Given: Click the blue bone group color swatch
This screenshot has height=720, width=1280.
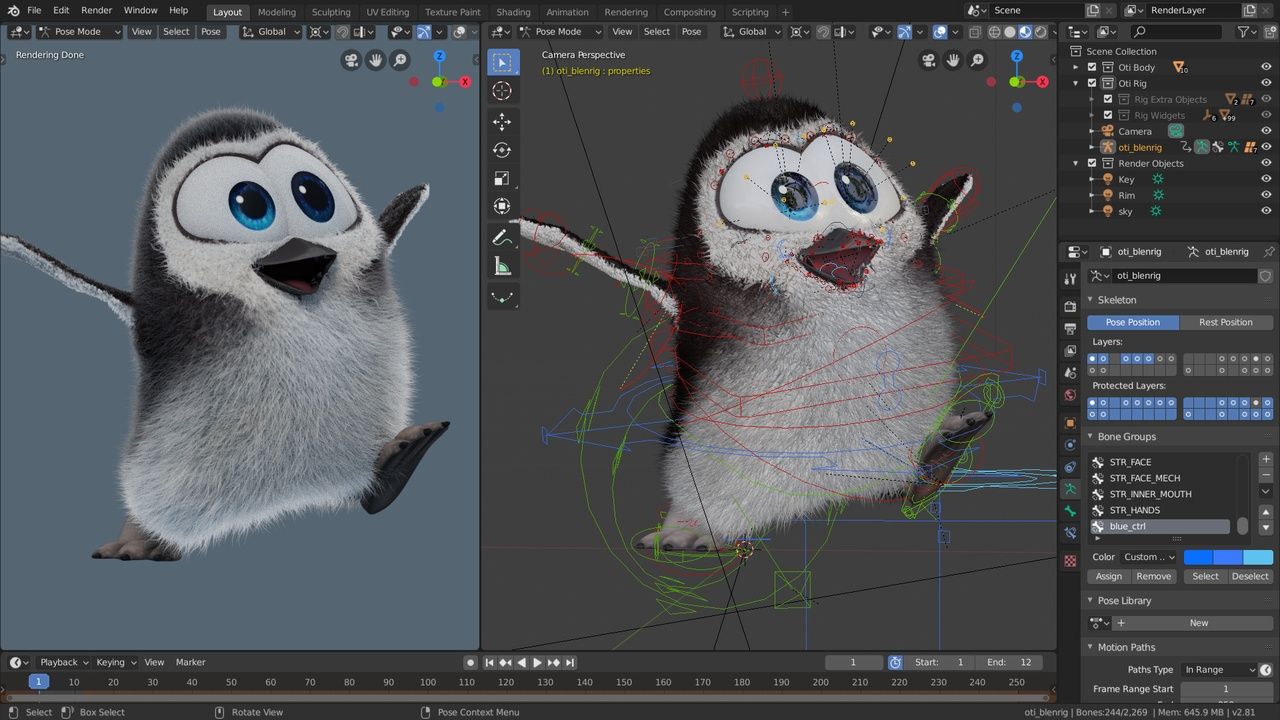Looking at the screenshot, I should [1197, 557].
